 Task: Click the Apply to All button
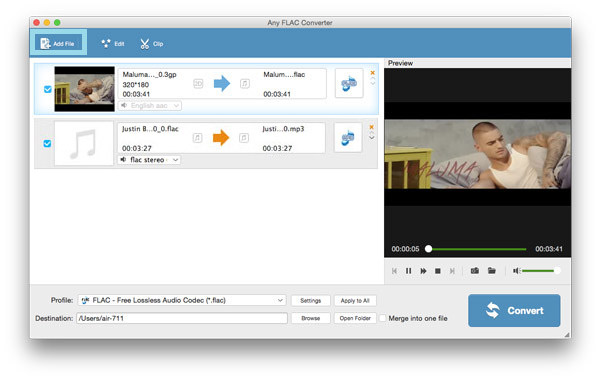[355, 300]
